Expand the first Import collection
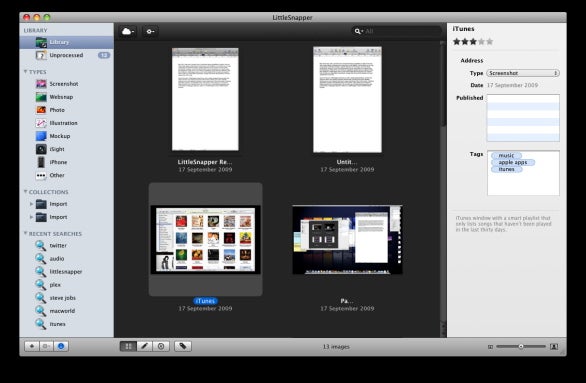 pos(31,204)
